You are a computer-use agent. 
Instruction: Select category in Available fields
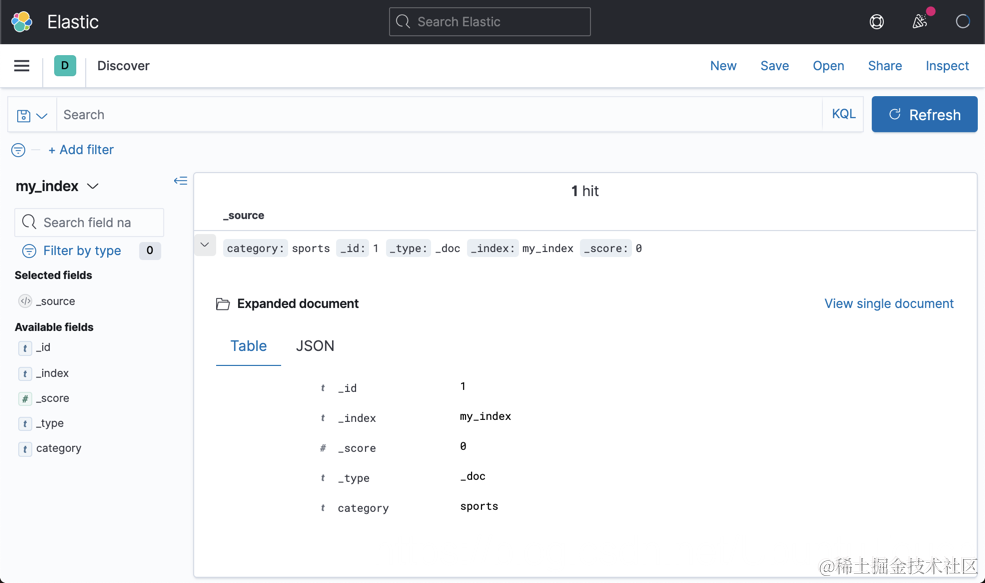[58, 449]
